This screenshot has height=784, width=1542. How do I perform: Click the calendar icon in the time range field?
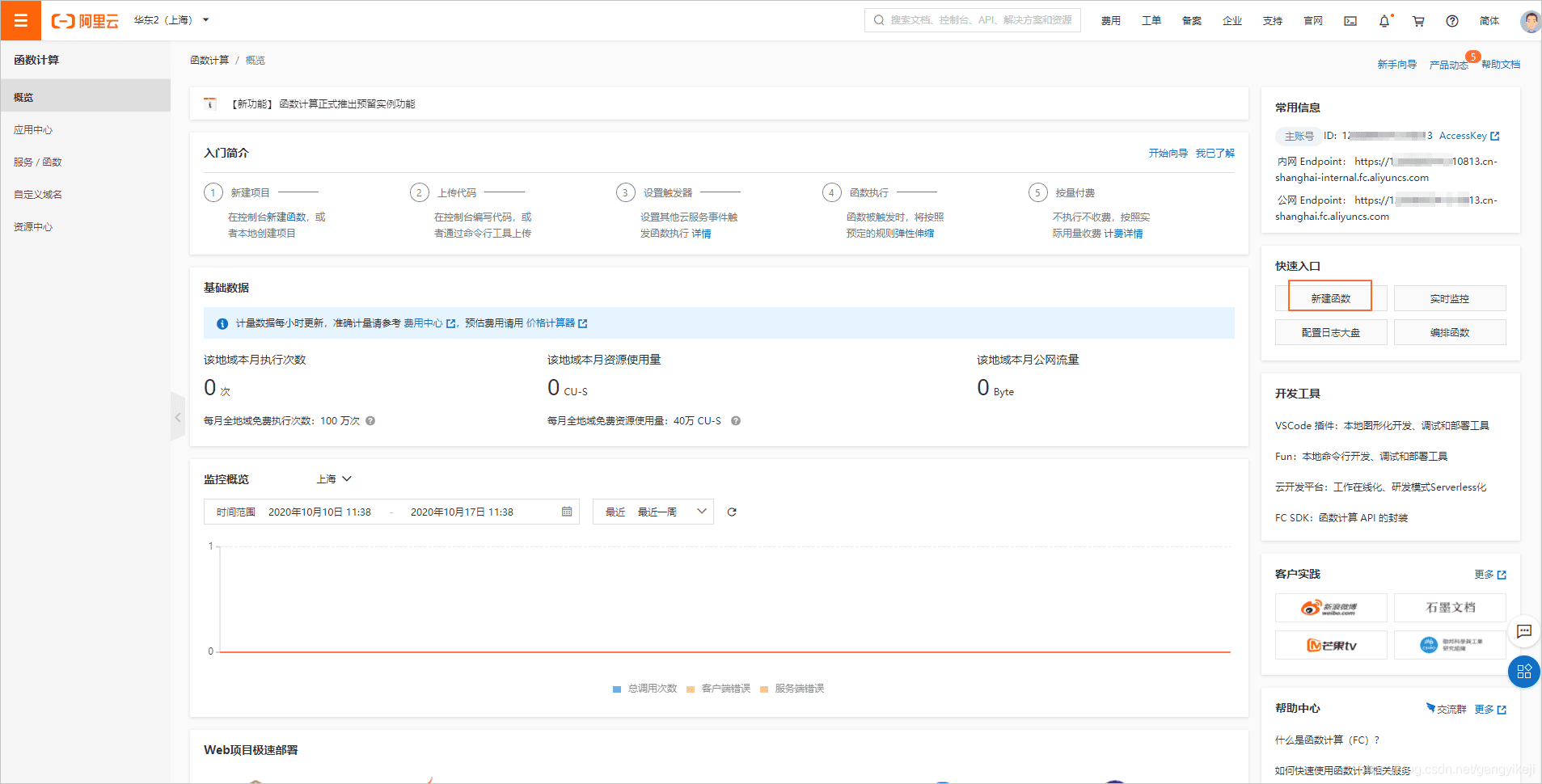coord(567,512)
